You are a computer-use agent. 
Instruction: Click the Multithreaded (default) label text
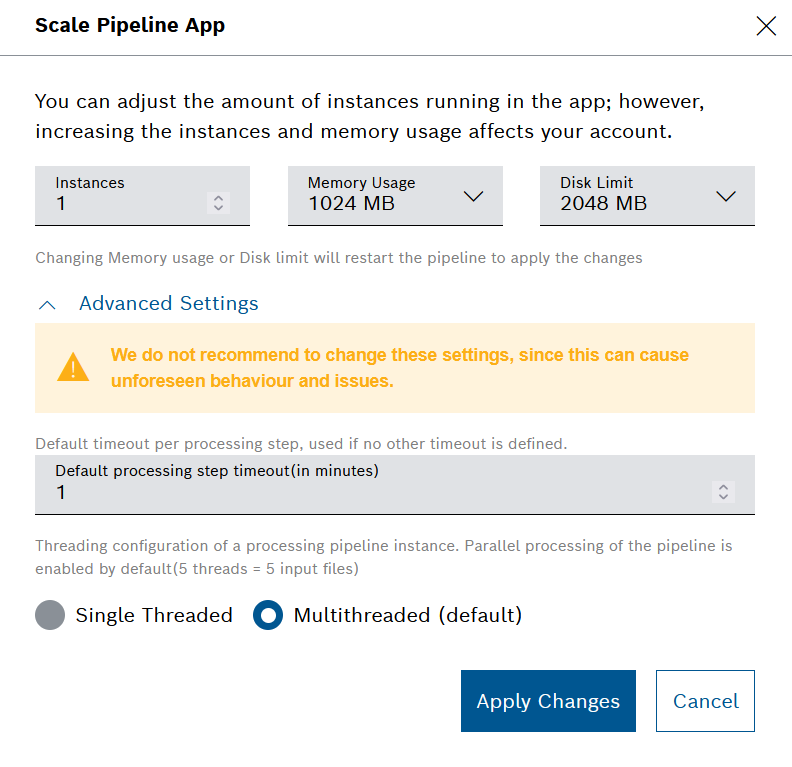pos(407,615)
